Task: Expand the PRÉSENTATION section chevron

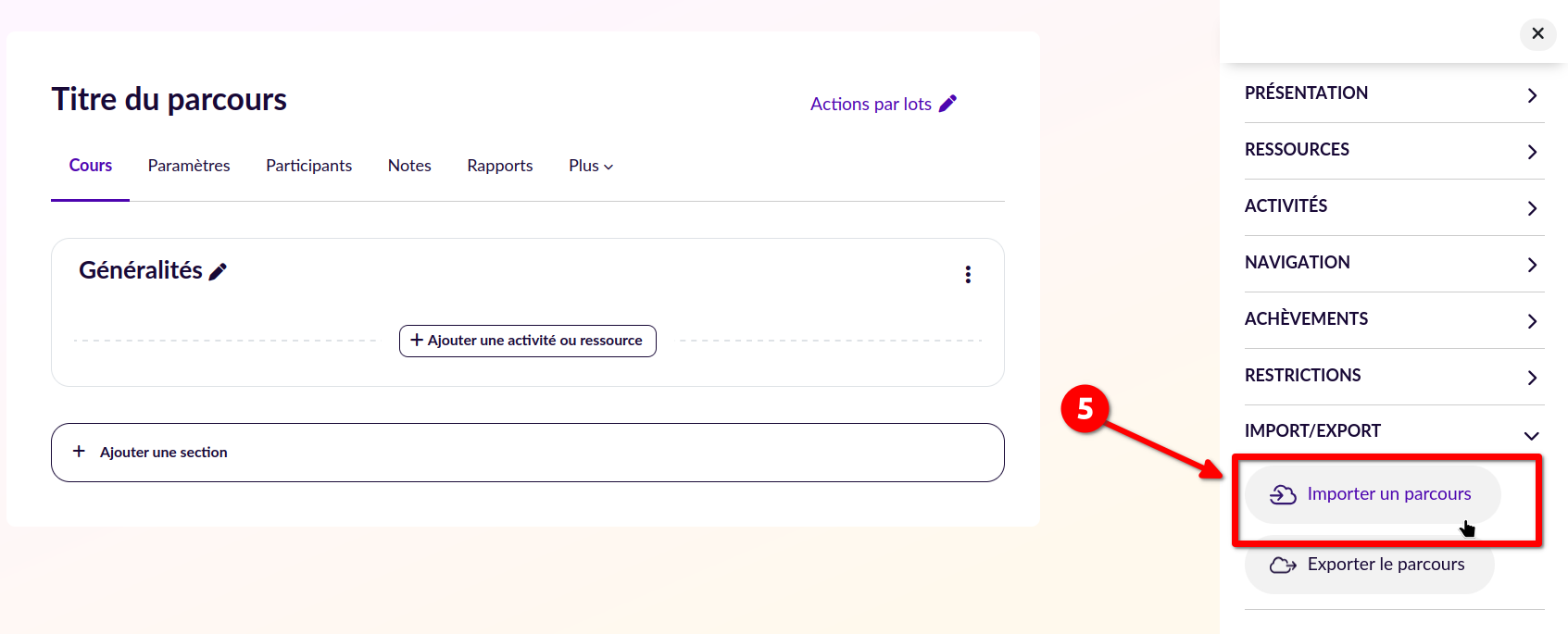Action: coord(1532,95)
